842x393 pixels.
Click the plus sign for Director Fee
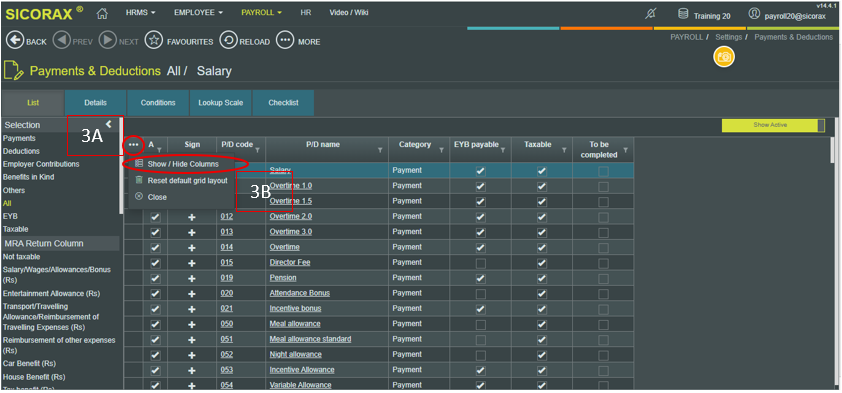coord(192,263)
